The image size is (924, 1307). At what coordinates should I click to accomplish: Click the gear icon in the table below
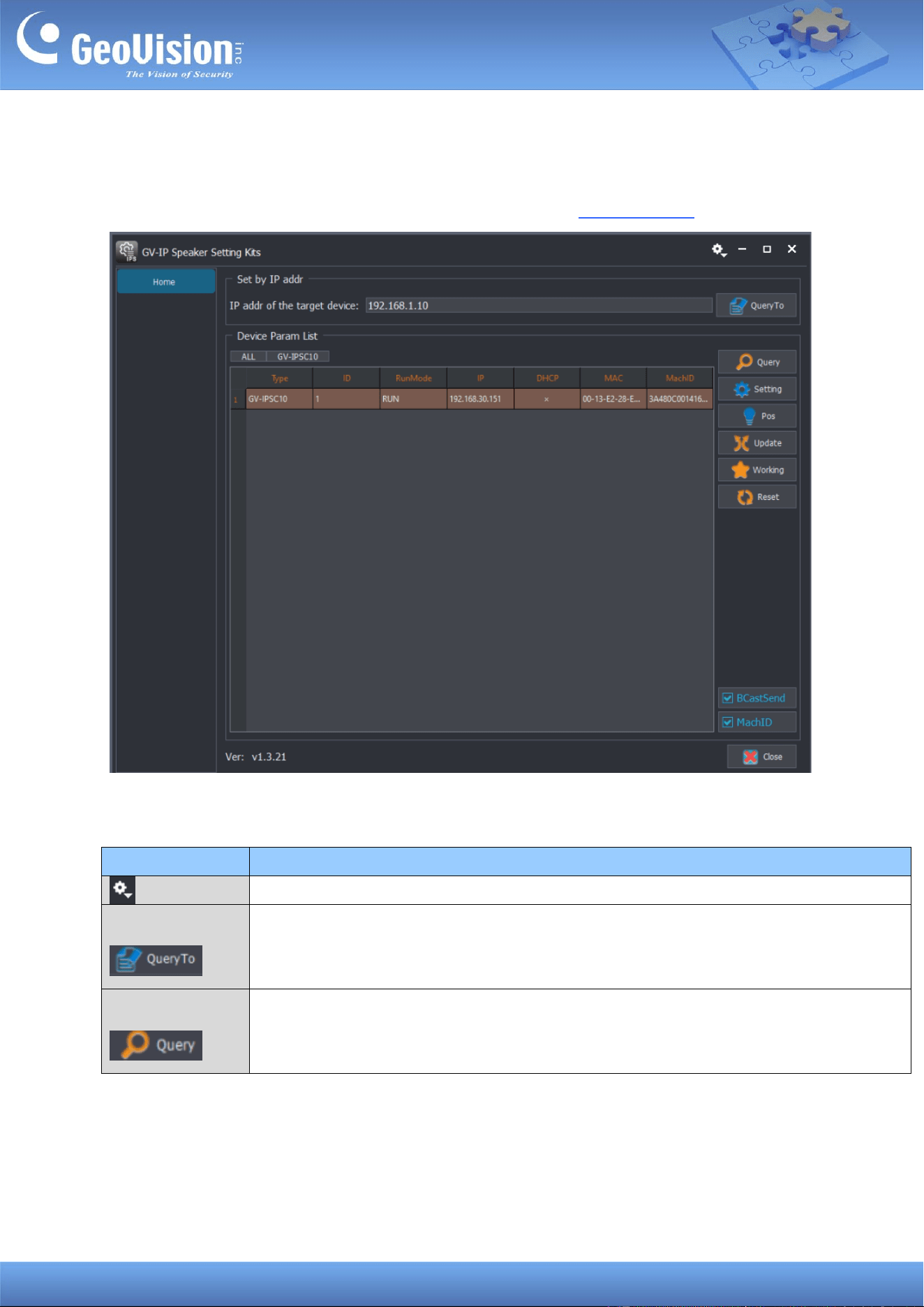[122, 890]
